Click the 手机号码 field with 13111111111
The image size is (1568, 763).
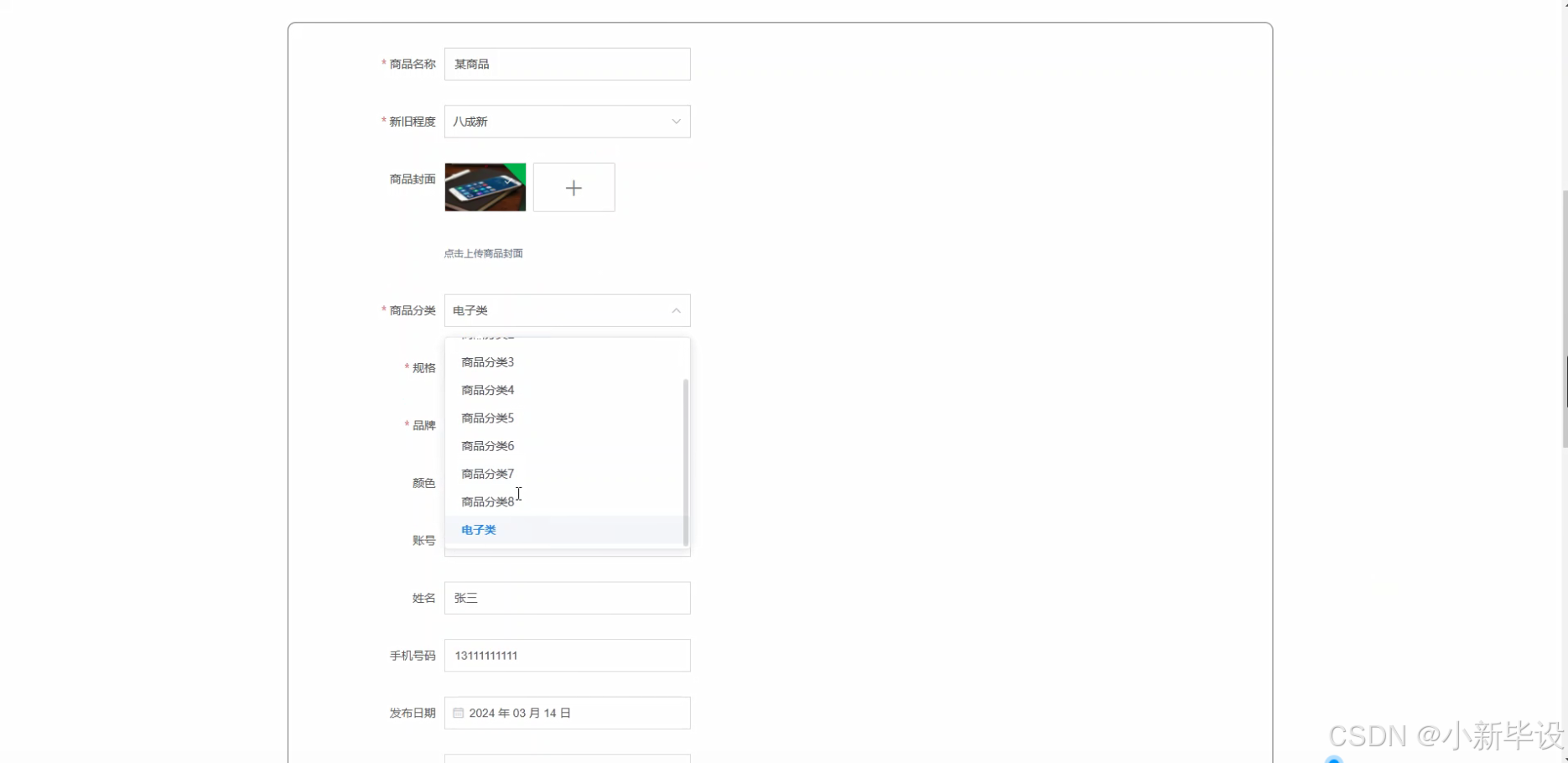coord(567,656)
